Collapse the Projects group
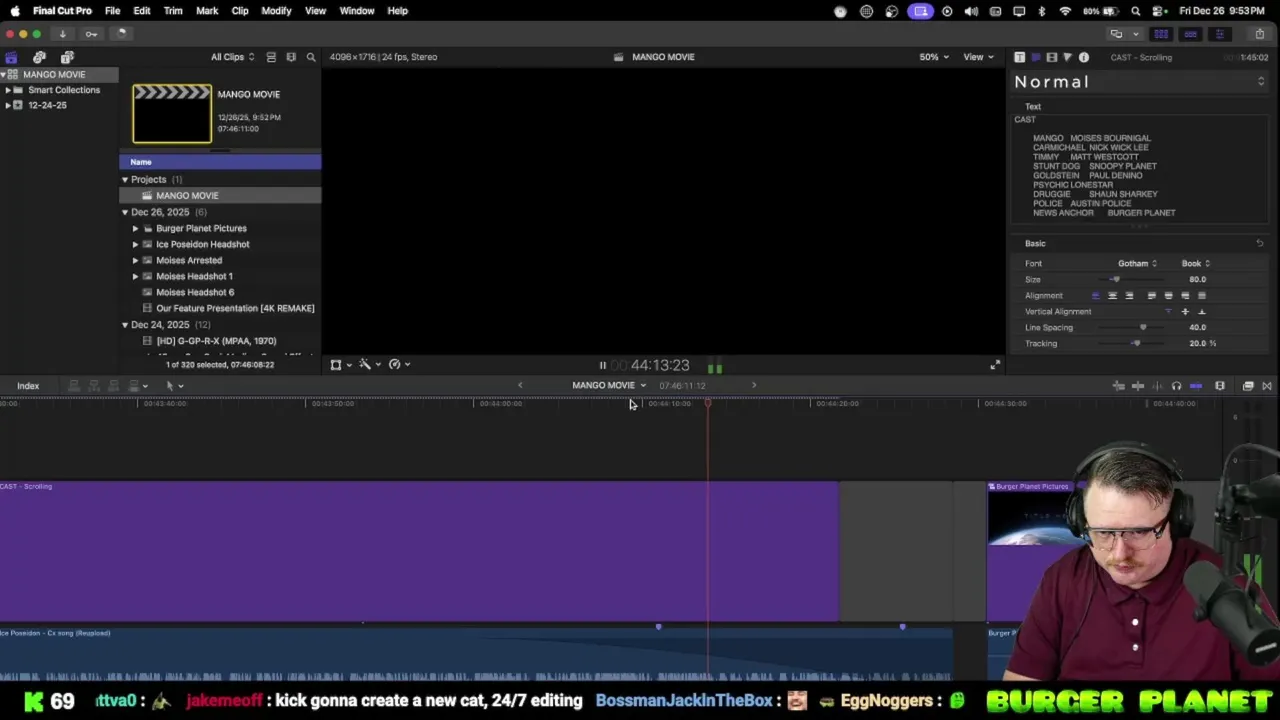The image size is (1280, 720). click(125, 180)
